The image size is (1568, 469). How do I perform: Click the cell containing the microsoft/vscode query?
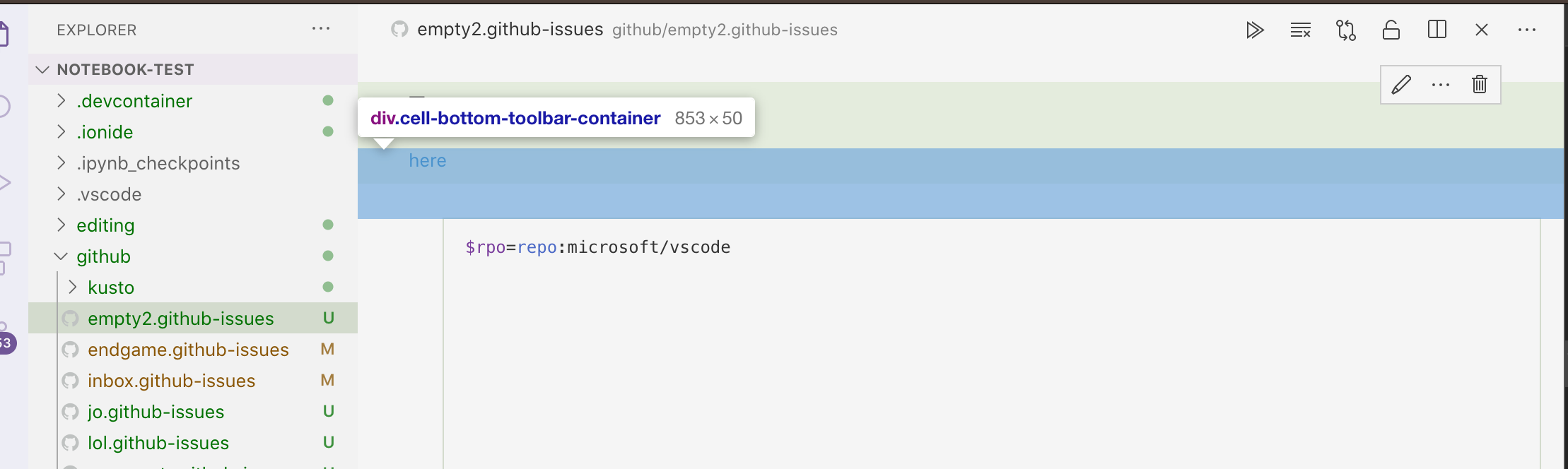point(598,247)
